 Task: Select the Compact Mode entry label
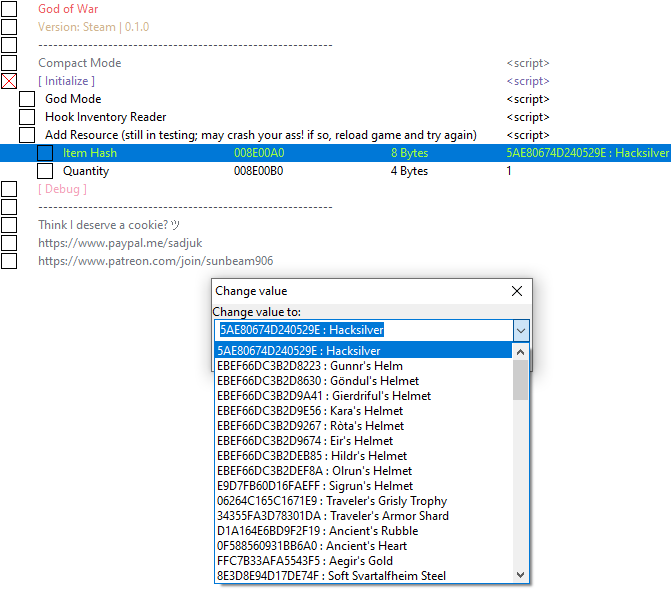click(80, 63)
